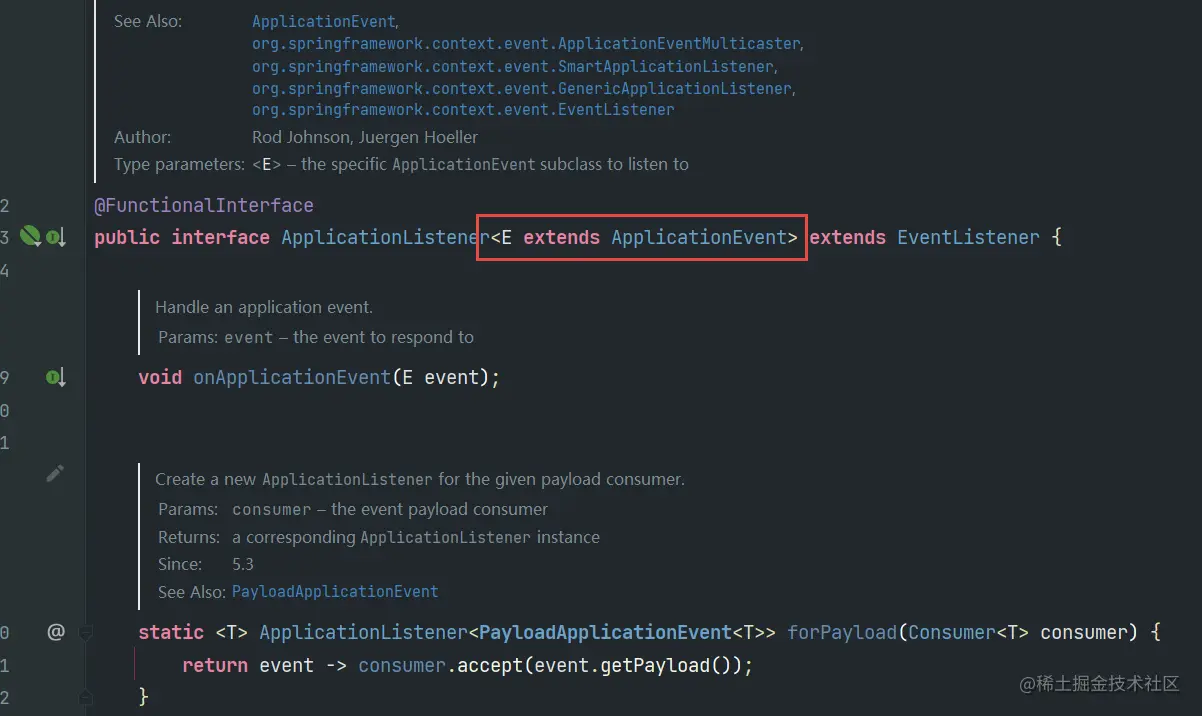Click the onApplicationEvent method name
The image size is (1202, 716).
pos(291,378)
